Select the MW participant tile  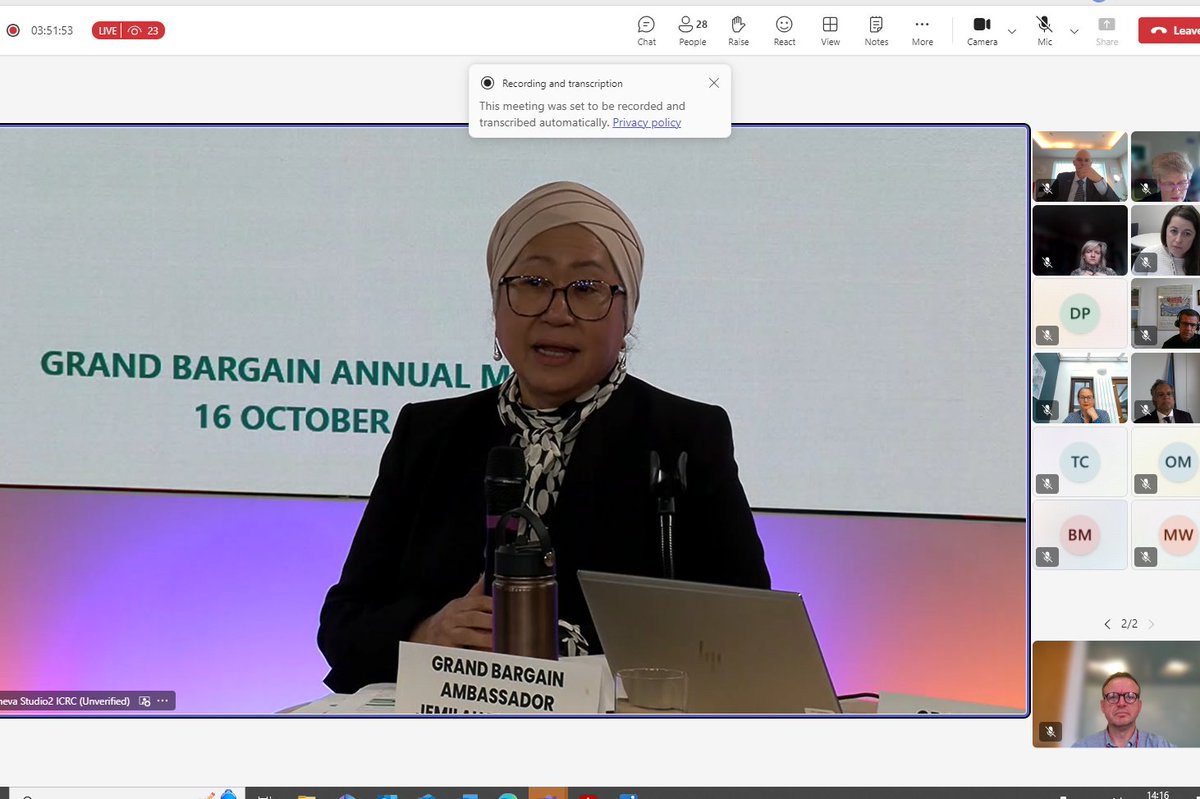[1166, 535]
